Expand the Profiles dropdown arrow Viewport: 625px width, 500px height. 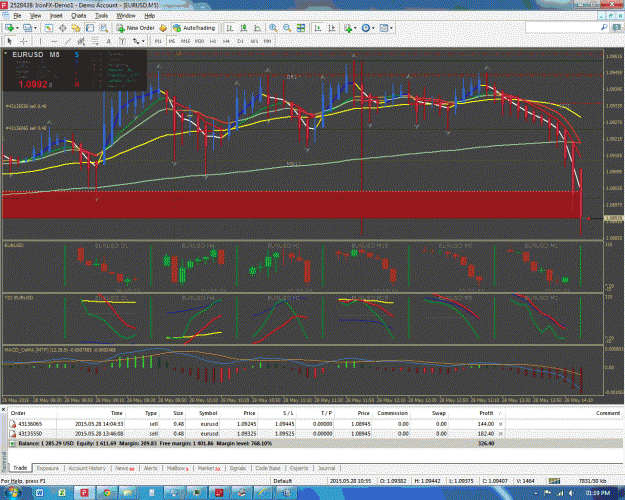35,28
